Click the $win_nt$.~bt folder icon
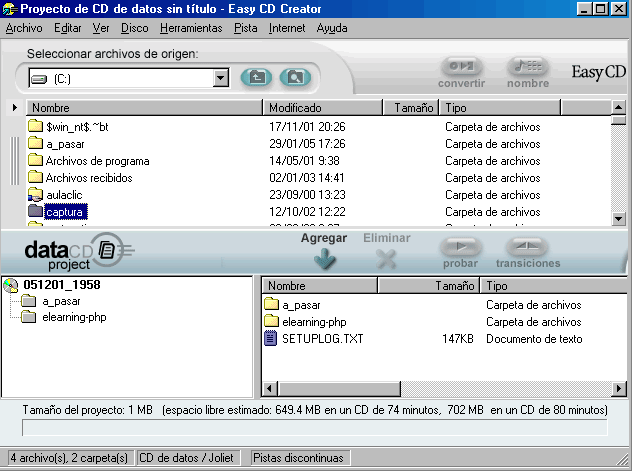Screen dimensions: 632x471 point(35,126)
